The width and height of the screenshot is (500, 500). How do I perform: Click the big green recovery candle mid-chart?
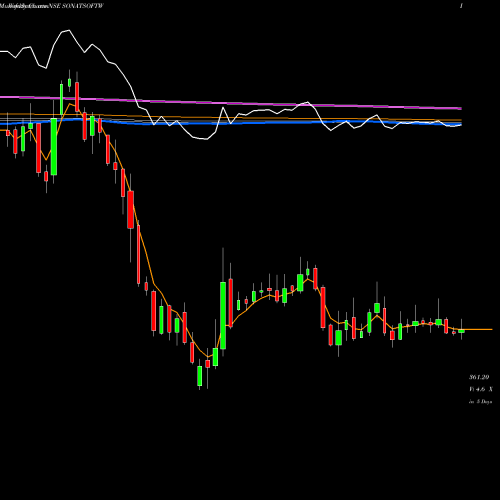[x=223, y=315]
